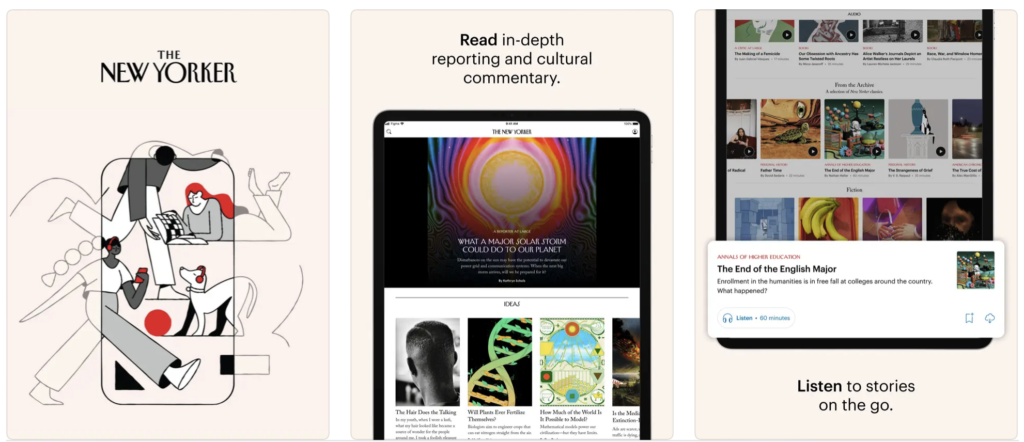Screen dimensions: 1024x442
Task: Play The Making of a Femicide audio
Action: [x=787, y=35]
